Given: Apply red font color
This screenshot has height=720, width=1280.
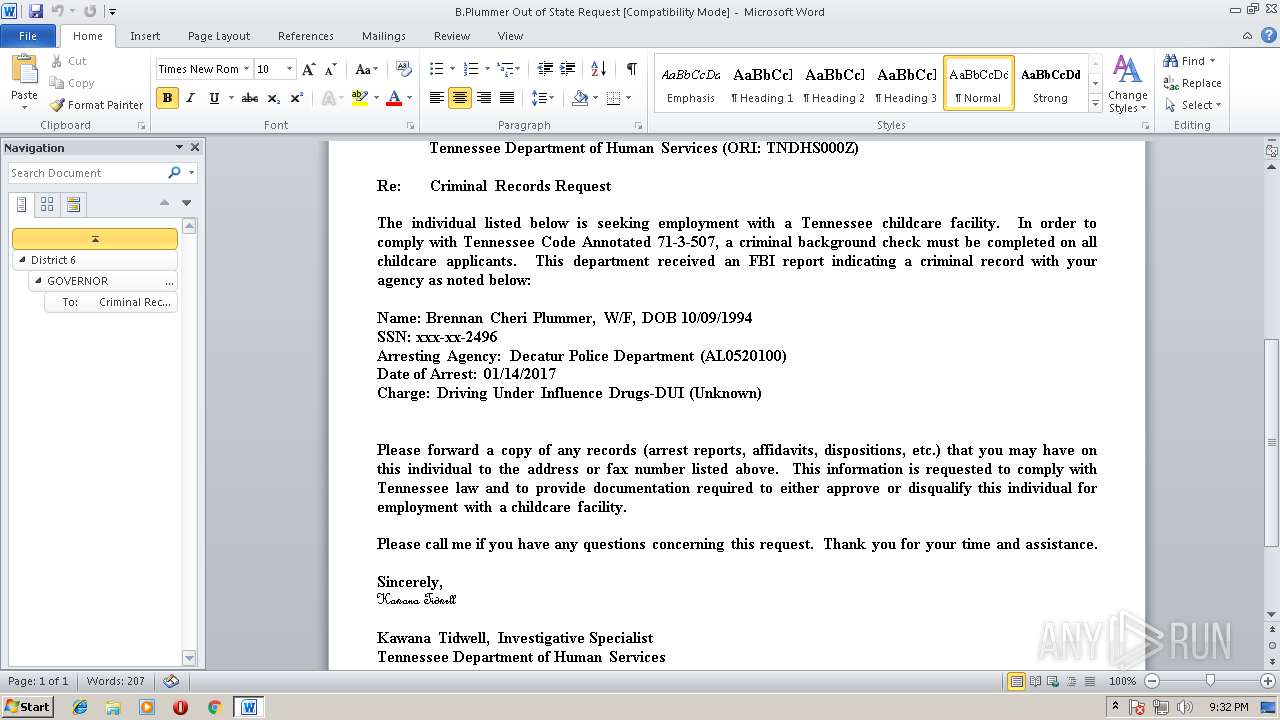Looking at the screenshot, I should coord(393,98).
